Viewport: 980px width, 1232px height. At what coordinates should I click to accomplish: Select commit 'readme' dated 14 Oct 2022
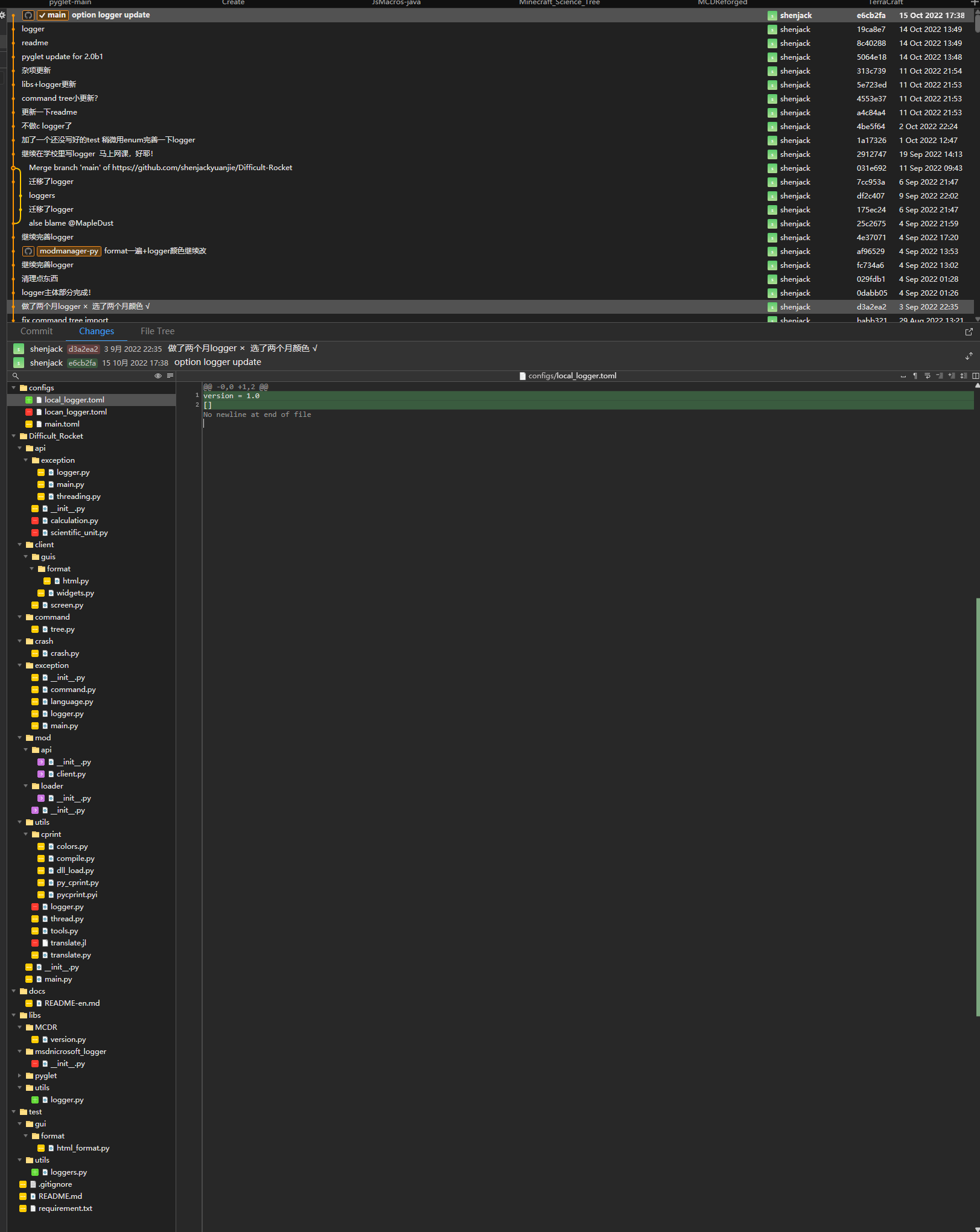tap(490, 43)
